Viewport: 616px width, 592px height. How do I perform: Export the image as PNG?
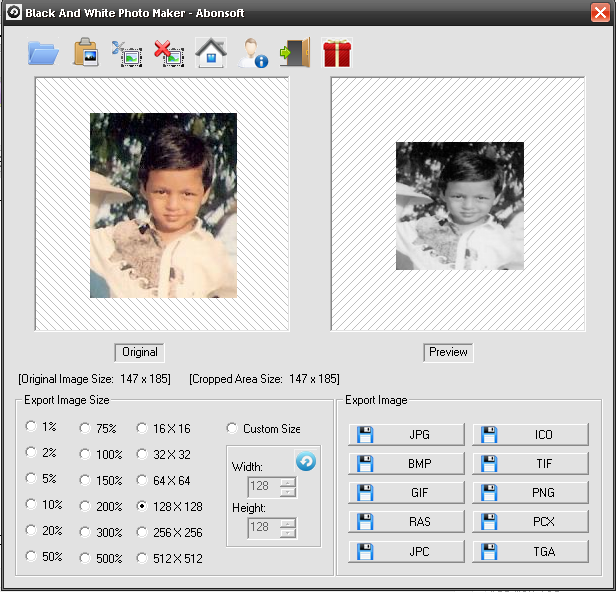click(530, 493)
